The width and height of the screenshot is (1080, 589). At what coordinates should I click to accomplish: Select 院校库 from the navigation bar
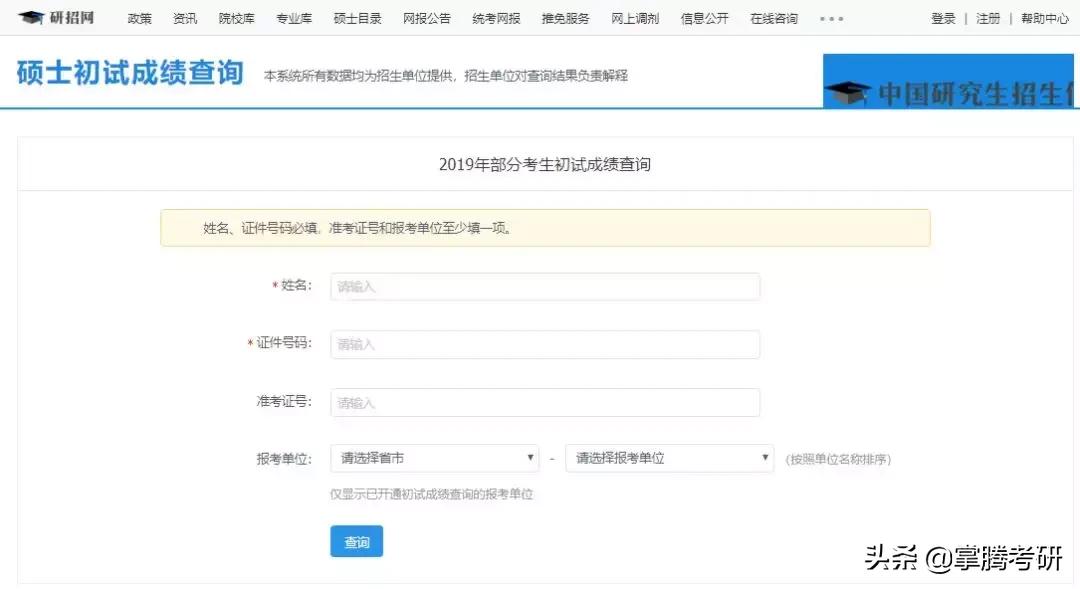[x=236, y=17]
